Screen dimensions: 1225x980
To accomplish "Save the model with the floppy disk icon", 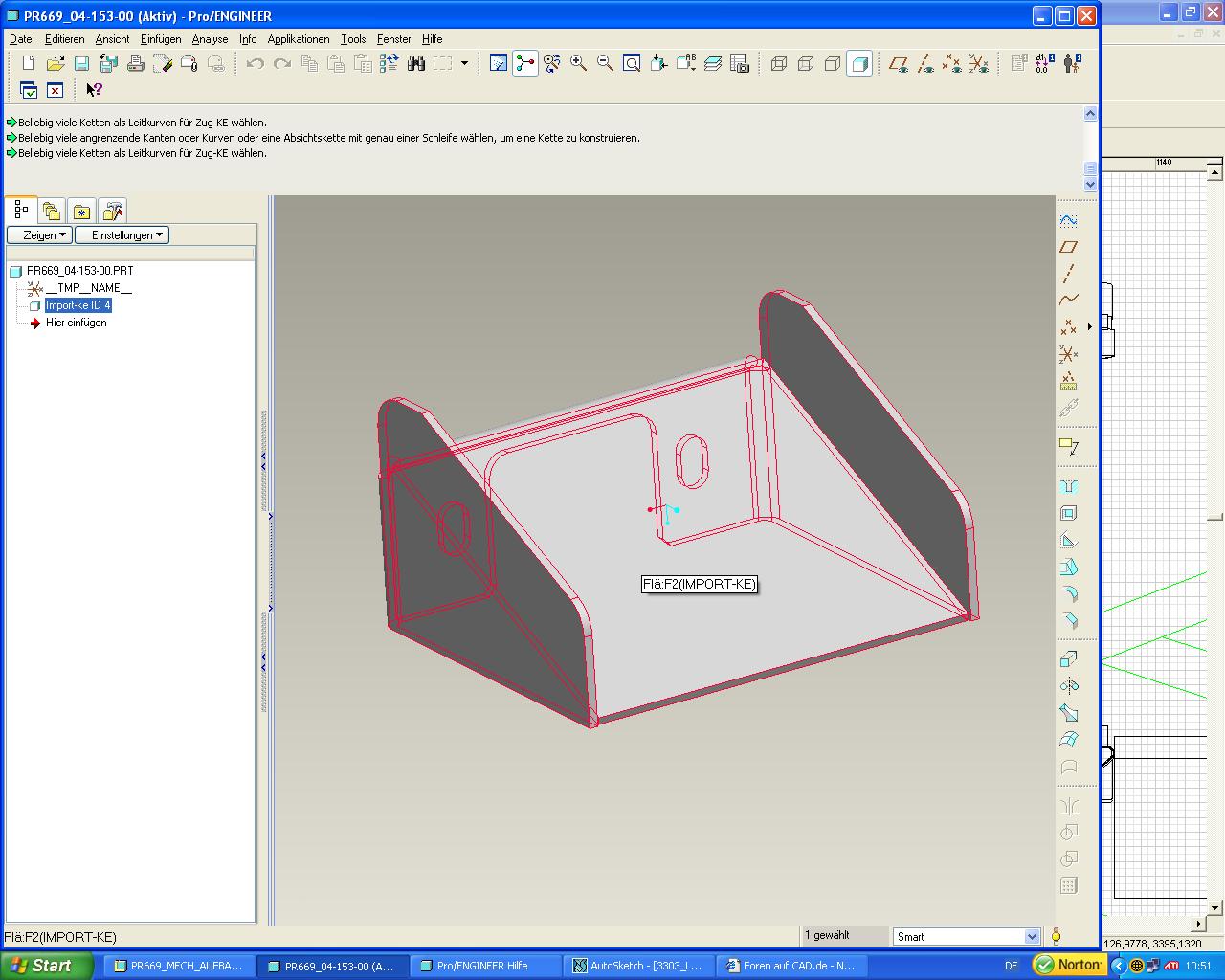I will point(81,63).
